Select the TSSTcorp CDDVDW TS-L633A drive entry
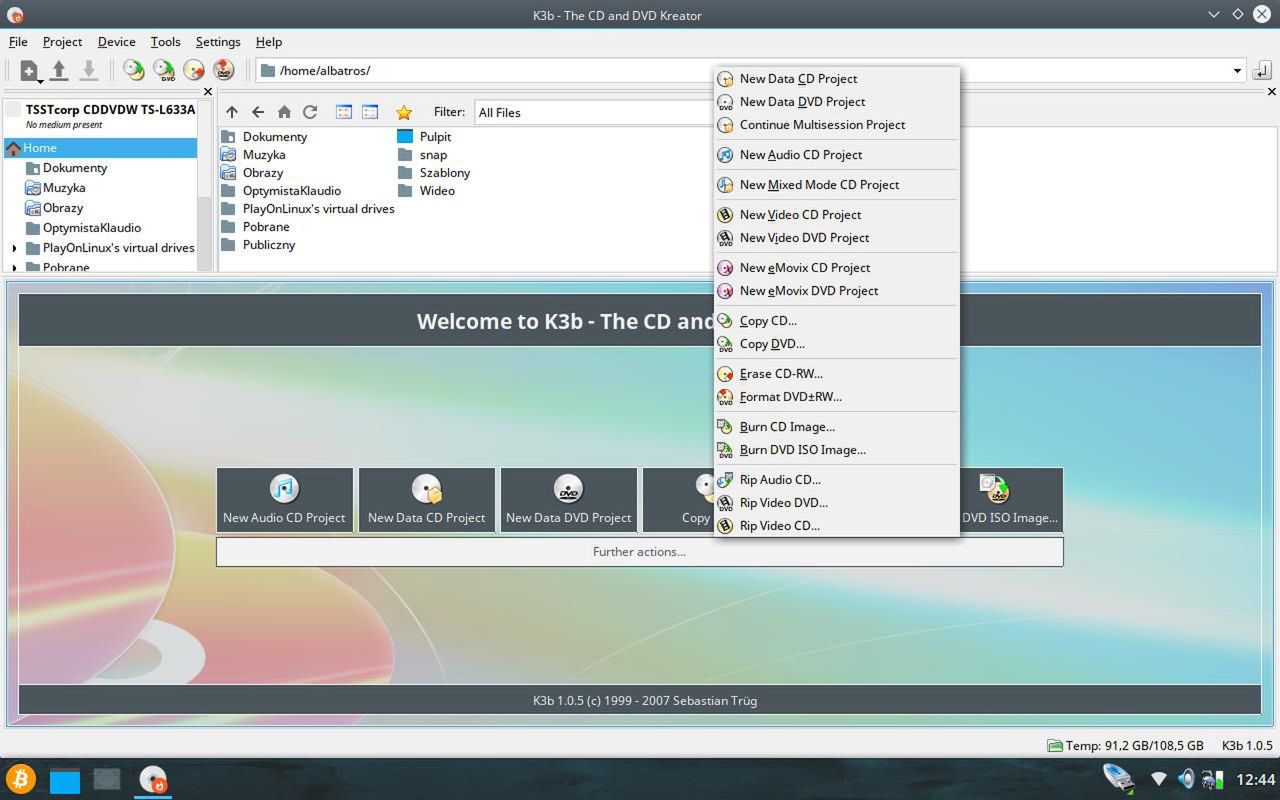Viewport: 1280px width, 800px height. pyautogui.click(x=100, y=116)
